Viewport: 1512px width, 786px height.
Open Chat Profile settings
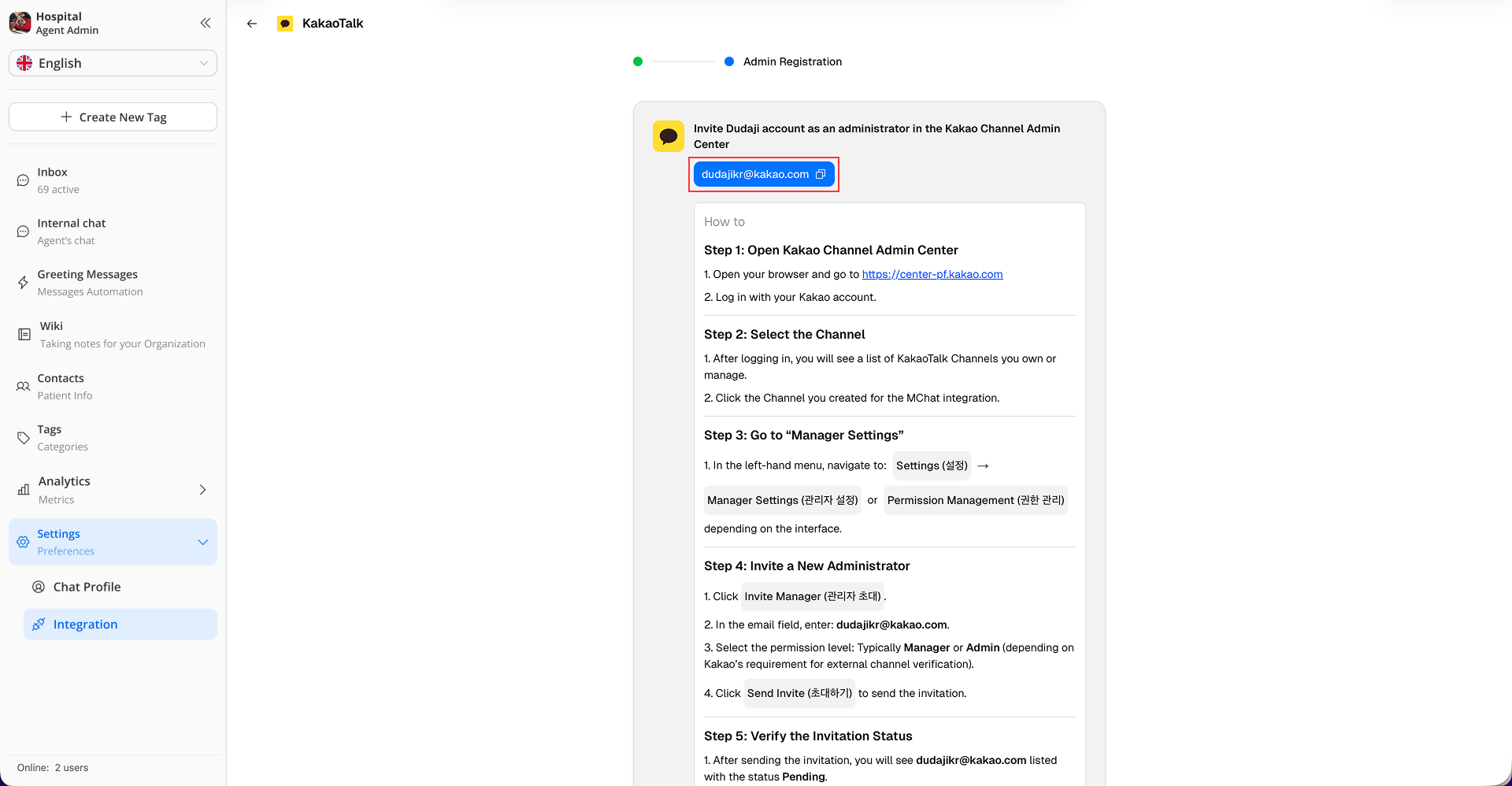[x=87, y=587]
